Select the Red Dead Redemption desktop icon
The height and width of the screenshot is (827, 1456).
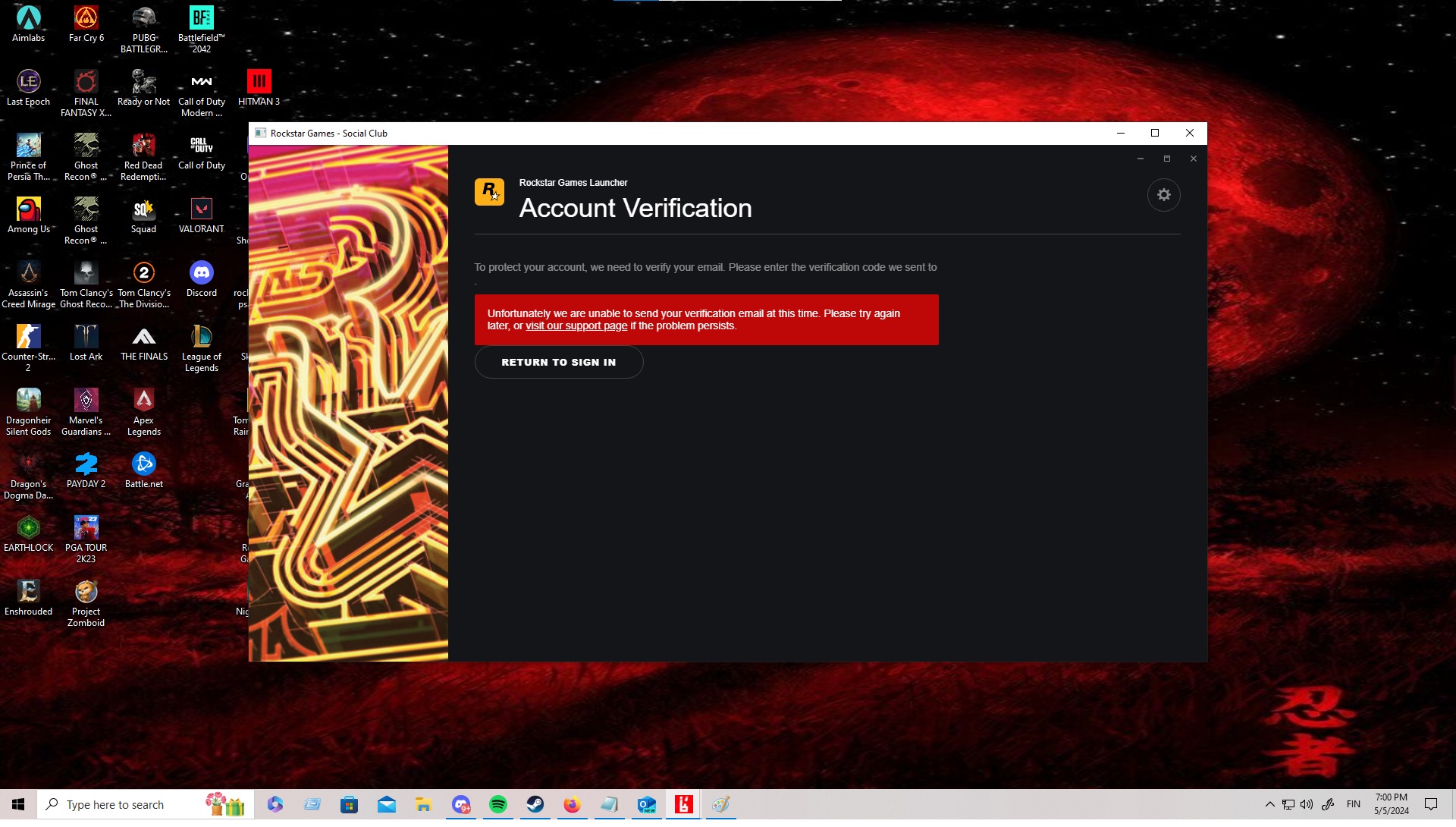[144, 158]
